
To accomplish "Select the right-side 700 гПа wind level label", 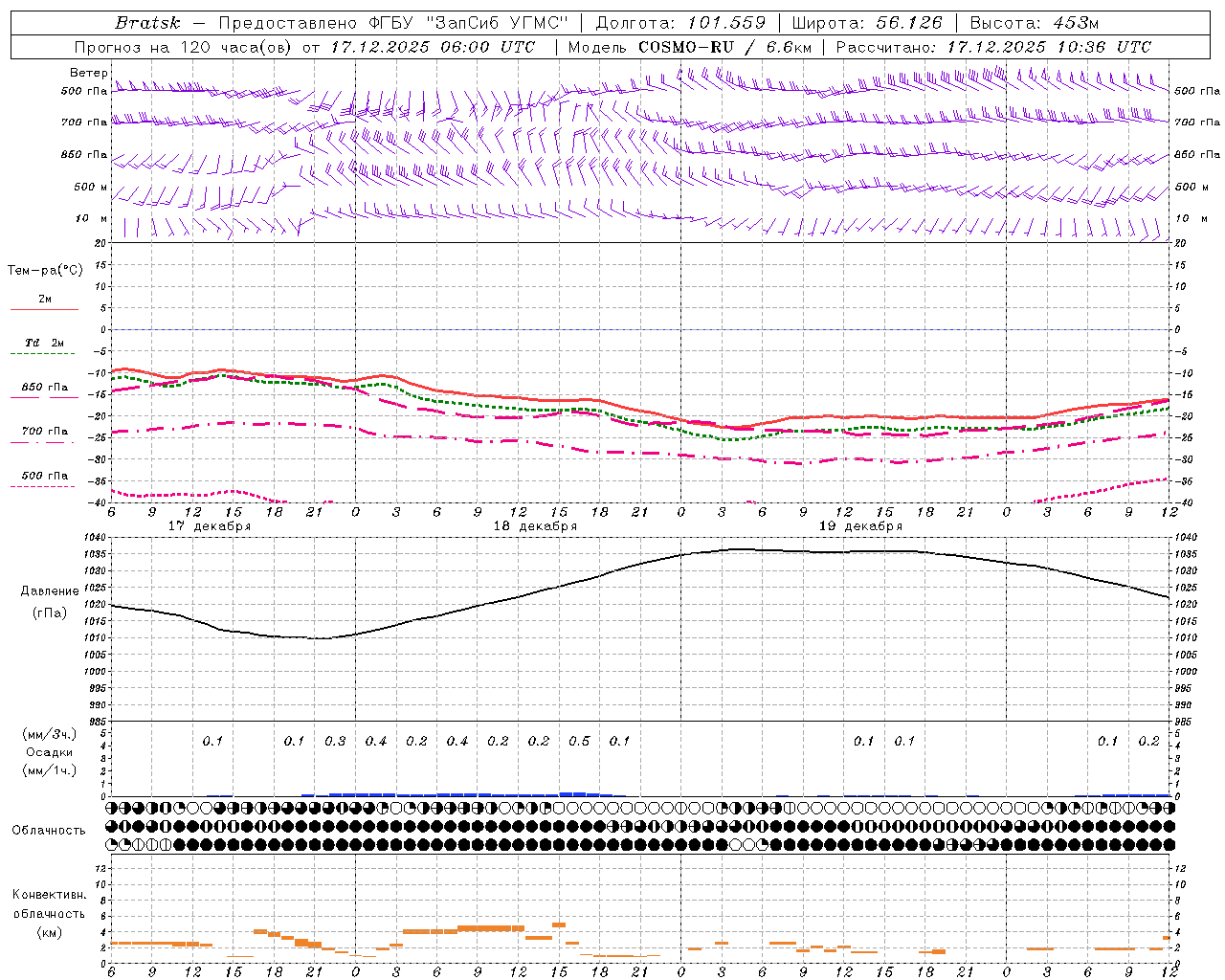I will click(x=1196, y=122).
